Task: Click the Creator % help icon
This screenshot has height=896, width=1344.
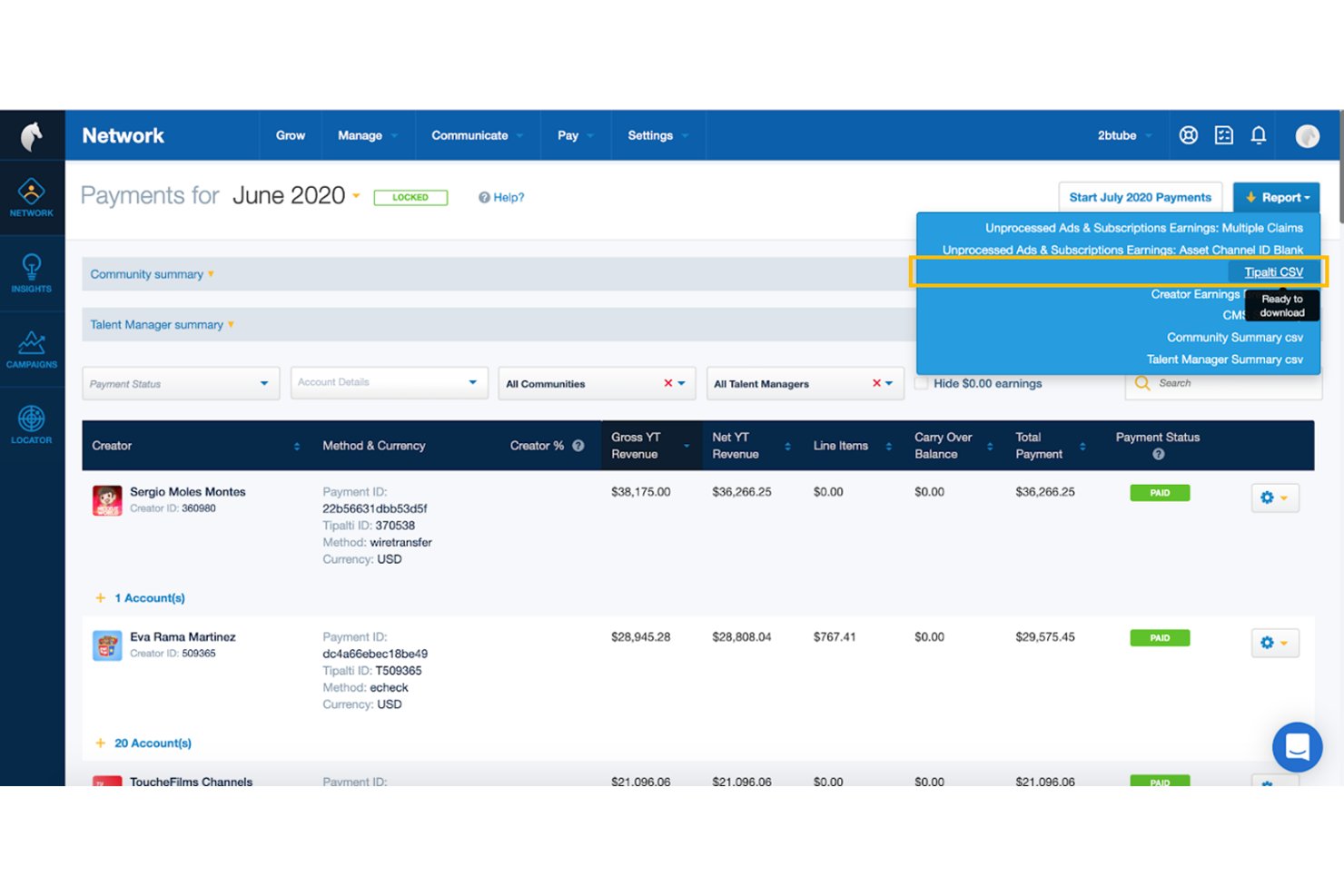Action: 578,446
